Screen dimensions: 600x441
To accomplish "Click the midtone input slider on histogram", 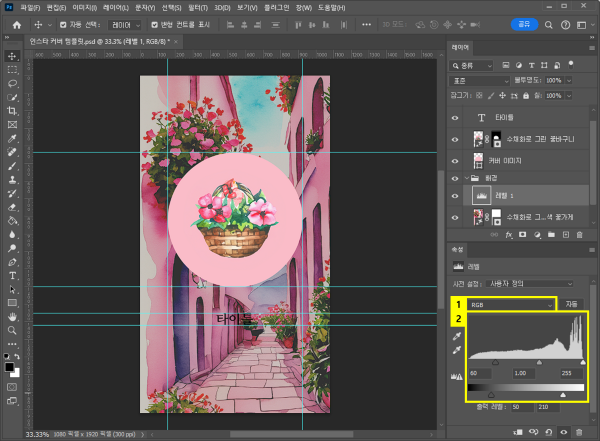I will click(540, 361).
